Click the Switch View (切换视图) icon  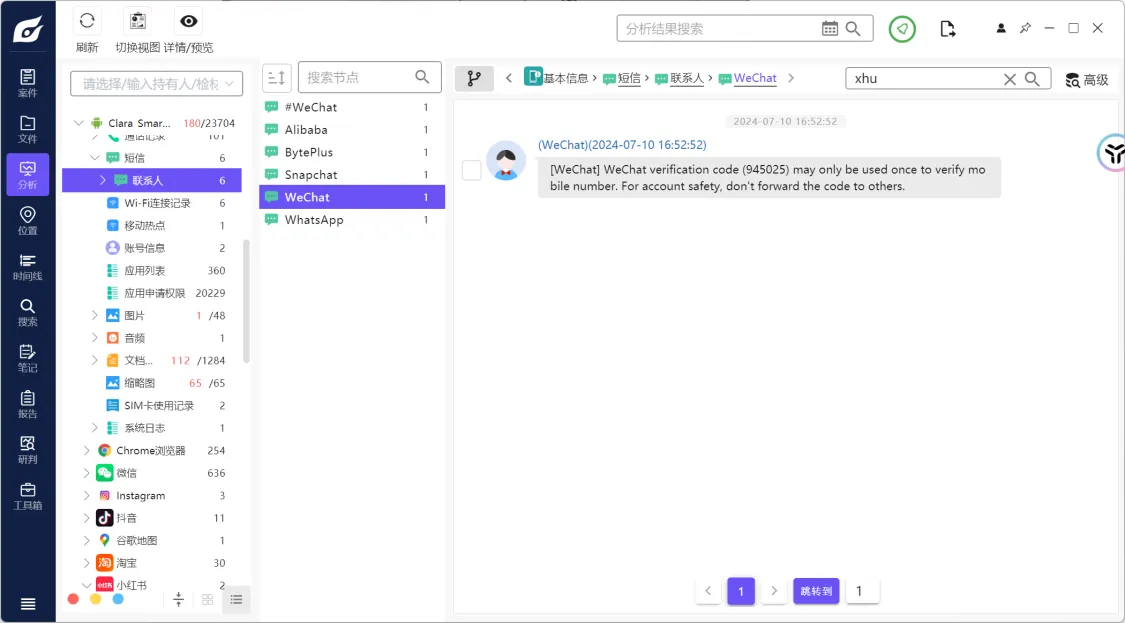coord(138,21)
